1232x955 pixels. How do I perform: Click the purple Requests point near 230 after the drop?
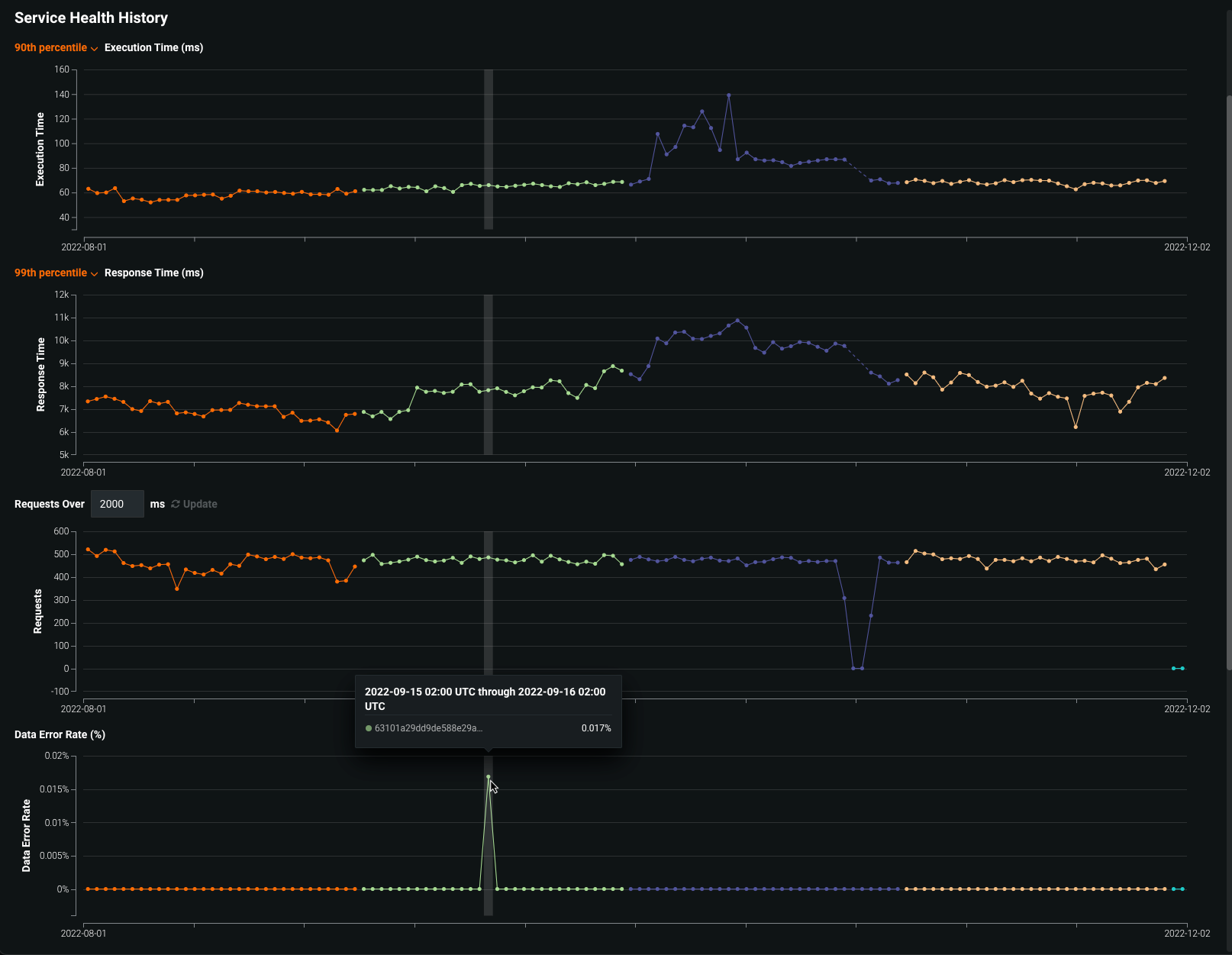point(871,616)
